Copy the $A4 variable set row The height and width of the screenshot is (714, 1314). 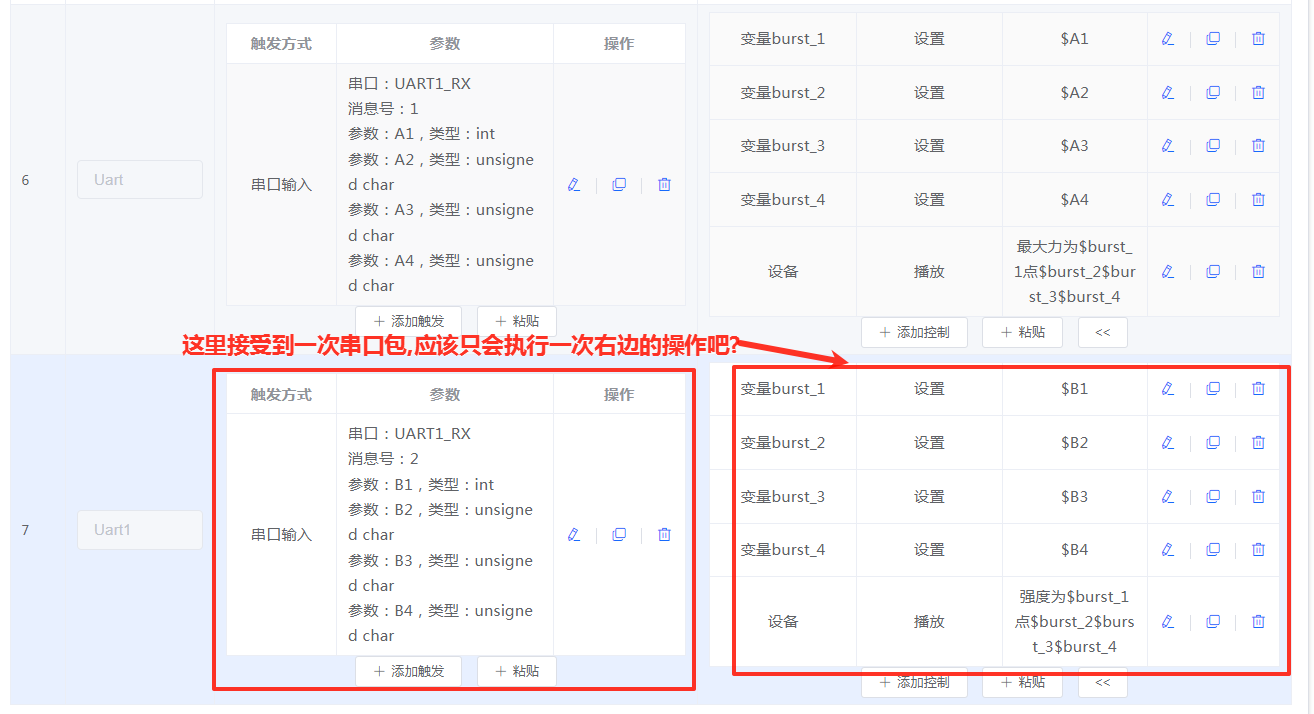[x=1213, y=199]
